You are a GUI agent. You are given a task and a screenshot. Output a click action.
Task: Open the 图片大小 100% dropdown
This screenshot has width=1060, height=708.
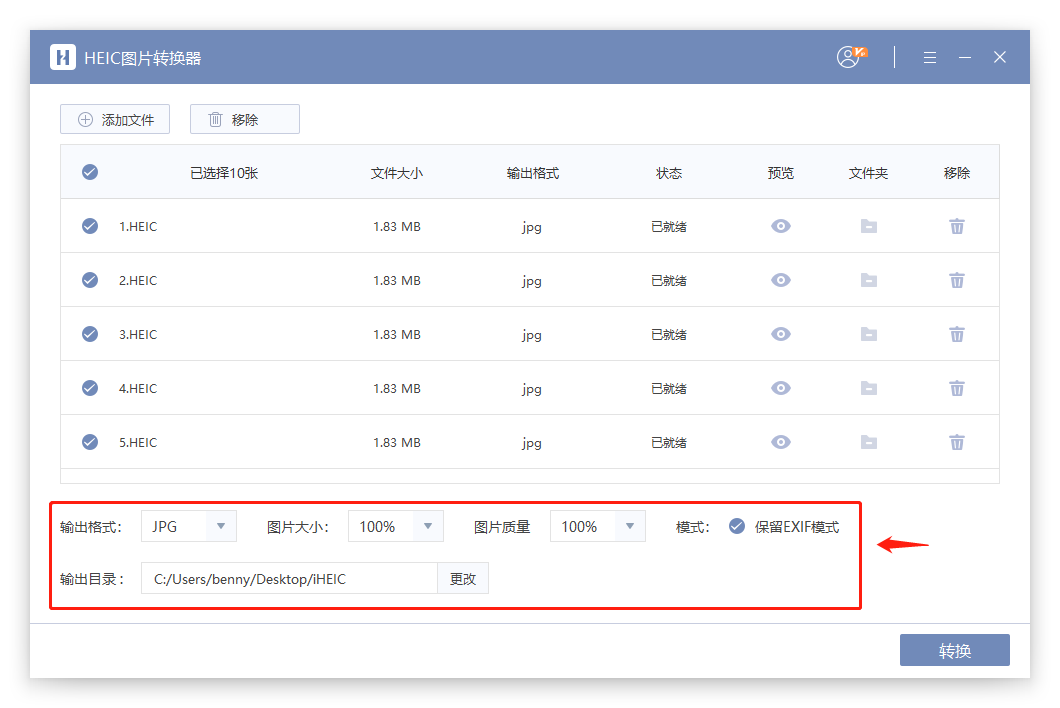pos(395,526)
